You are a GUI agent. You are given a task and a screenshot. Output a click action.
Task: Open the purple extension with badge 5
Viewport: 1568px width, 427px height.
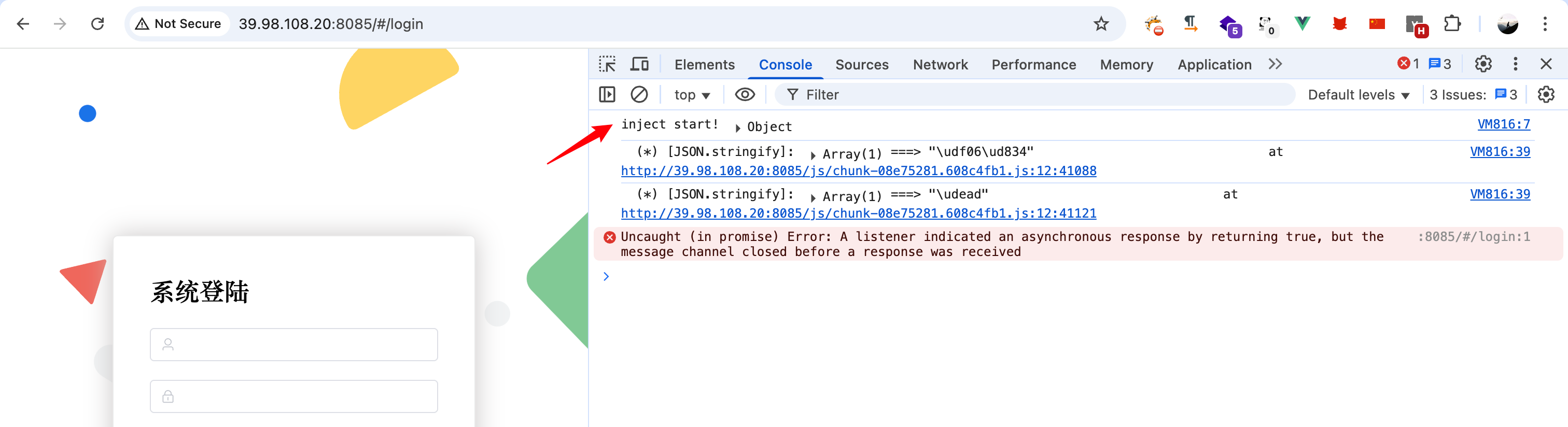(x=1229, y=25)
